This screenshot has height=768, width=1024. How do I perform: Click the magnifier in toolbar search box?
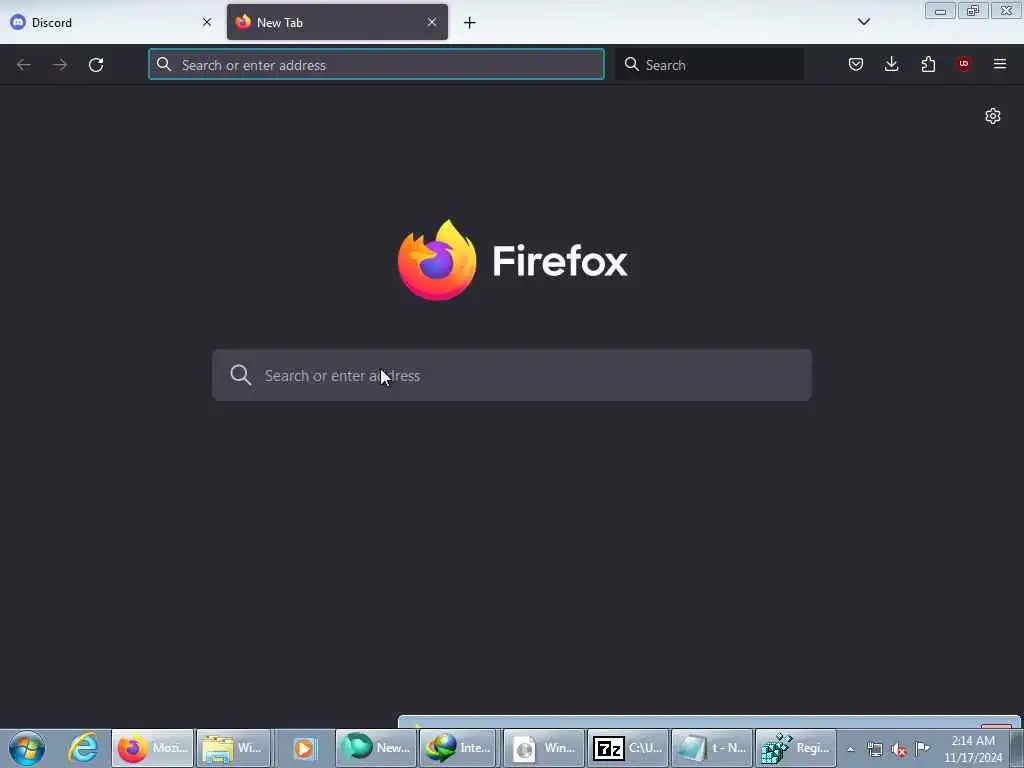tap(632, 64)
